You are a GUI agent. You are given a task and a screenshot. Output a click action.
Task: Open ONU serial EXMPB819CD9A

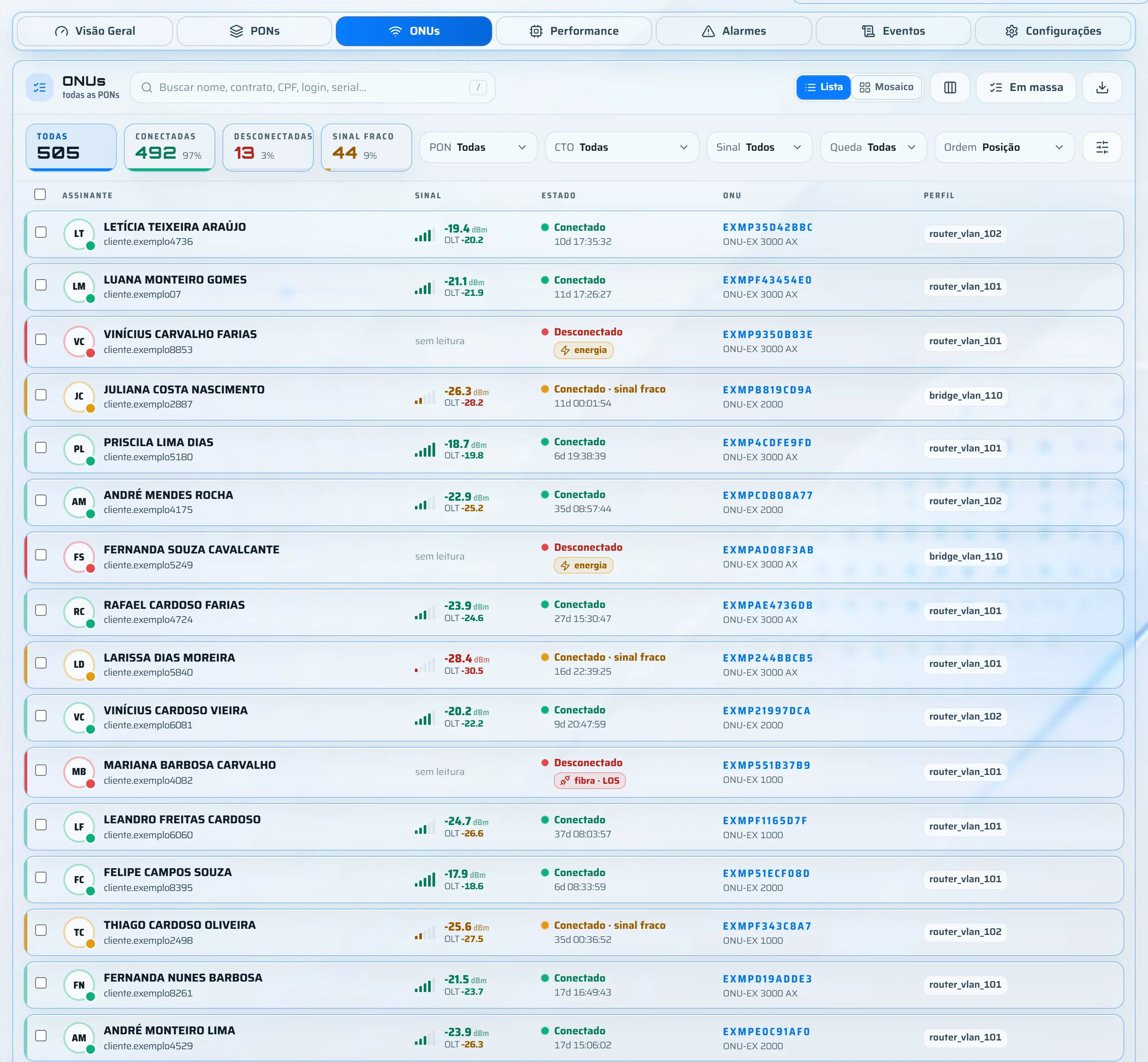point(767,390)
